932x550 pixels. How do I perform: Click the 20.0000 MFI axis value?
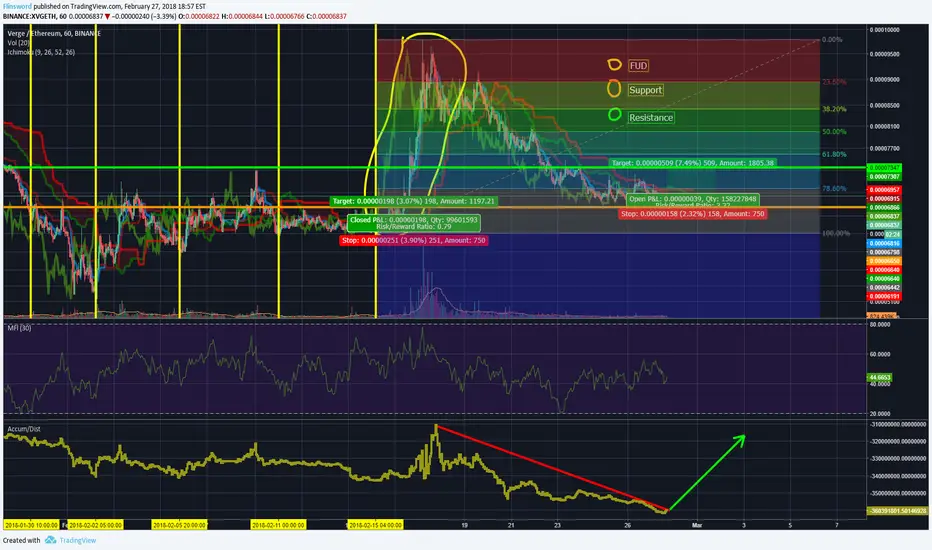(880, 413)
